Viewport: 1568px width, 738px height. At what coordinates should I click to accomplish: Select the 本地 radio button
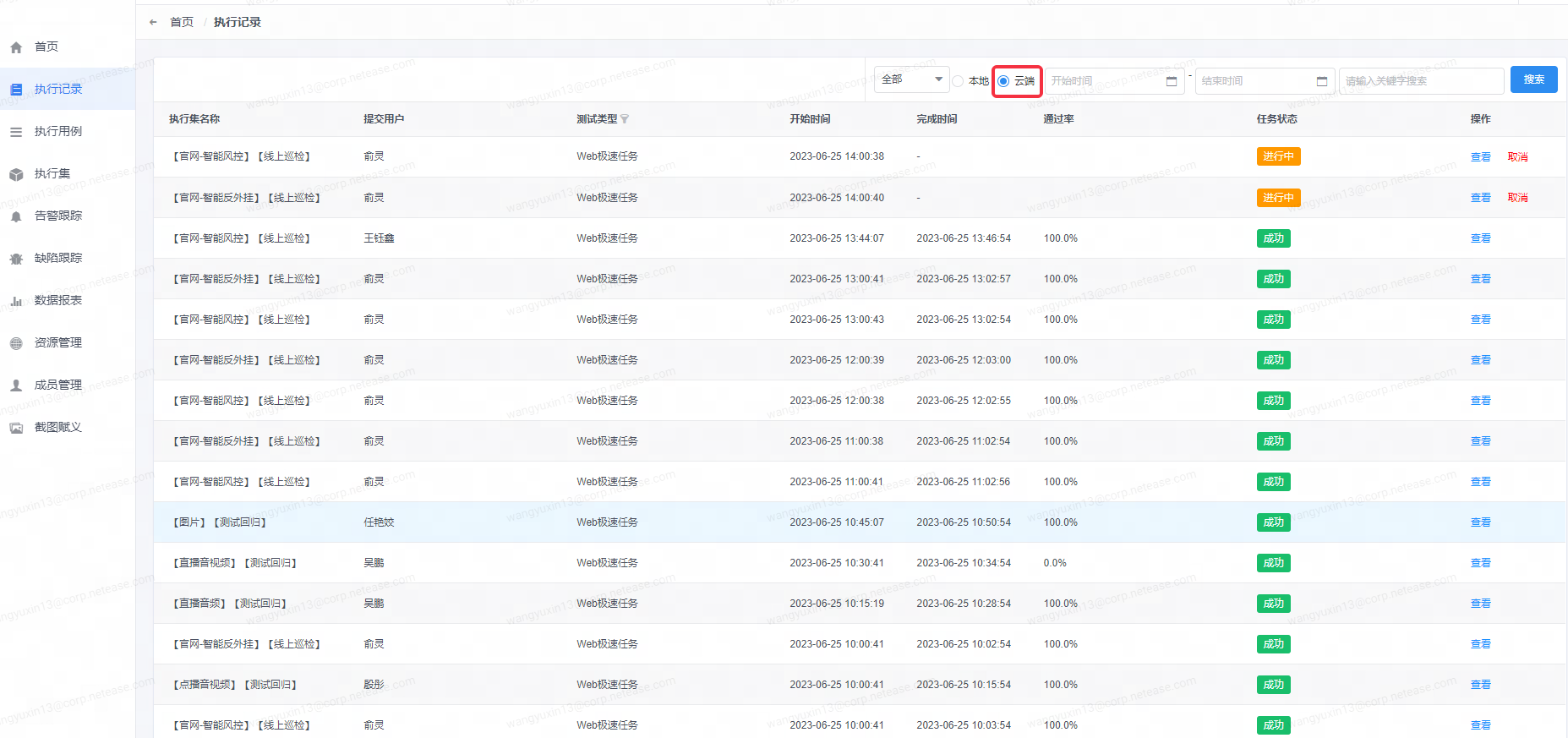coord(958,81)
